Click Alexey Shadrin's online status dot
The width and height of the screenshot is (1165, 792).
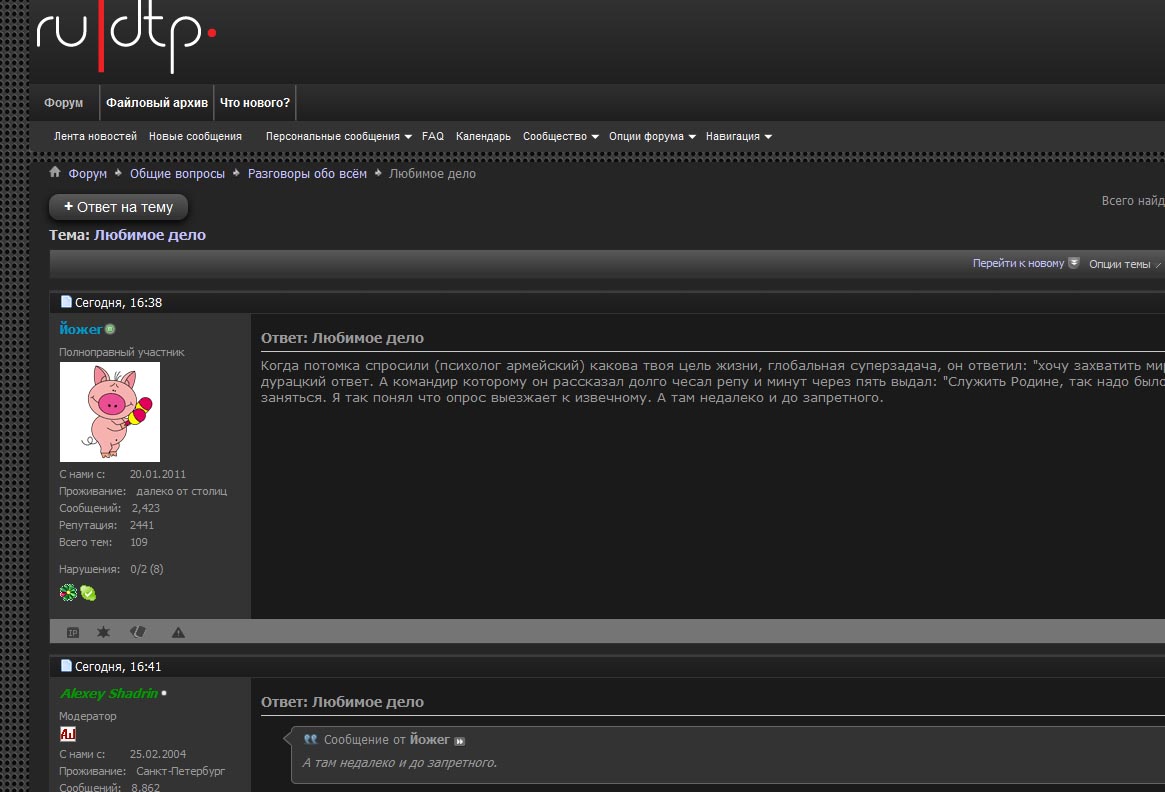pos(164,693)
